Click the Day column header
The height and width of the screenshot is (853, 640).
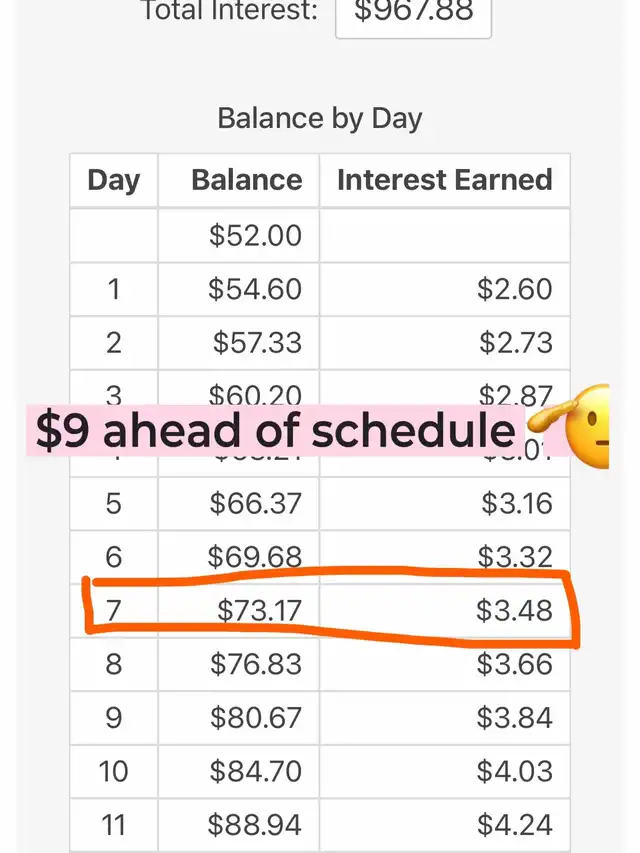(x=113, y=180)
